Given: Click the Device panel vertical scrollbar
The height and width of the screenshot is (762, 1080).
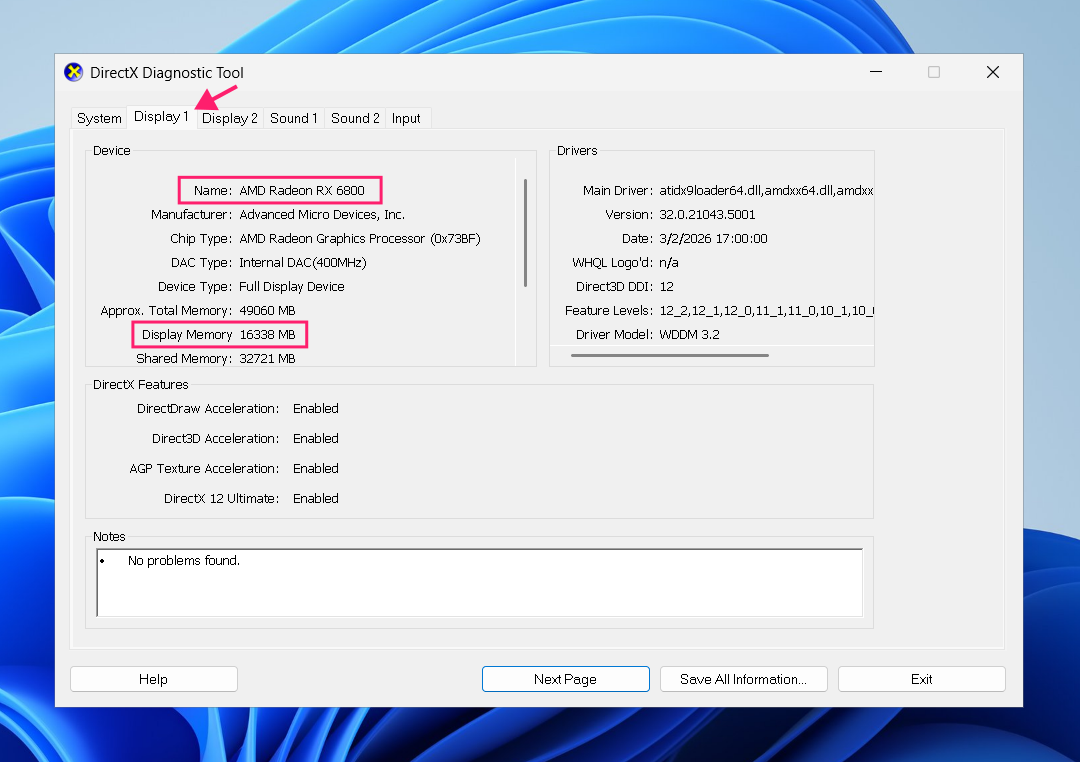Looking at the screenshot, I should coord(526,233).
